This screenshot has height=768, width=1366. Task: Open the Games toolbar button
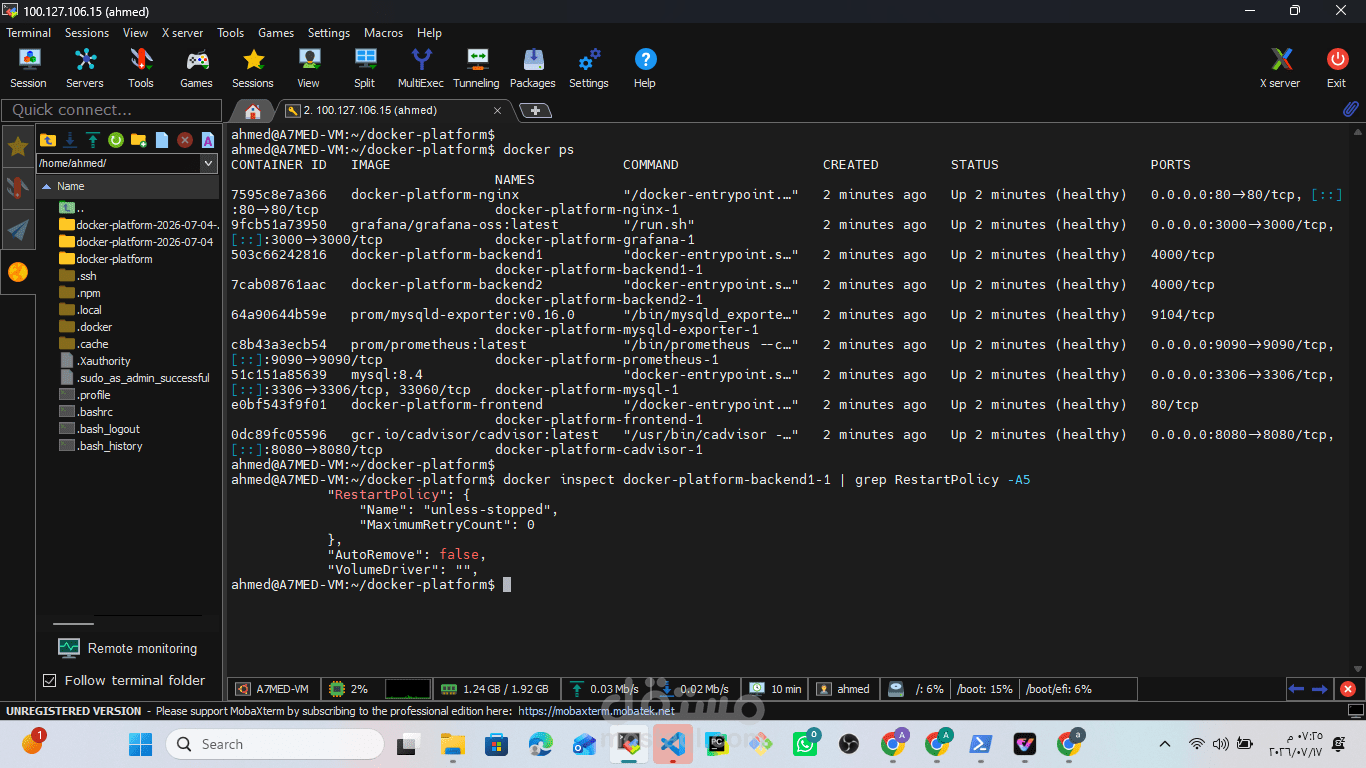point(196,68)
